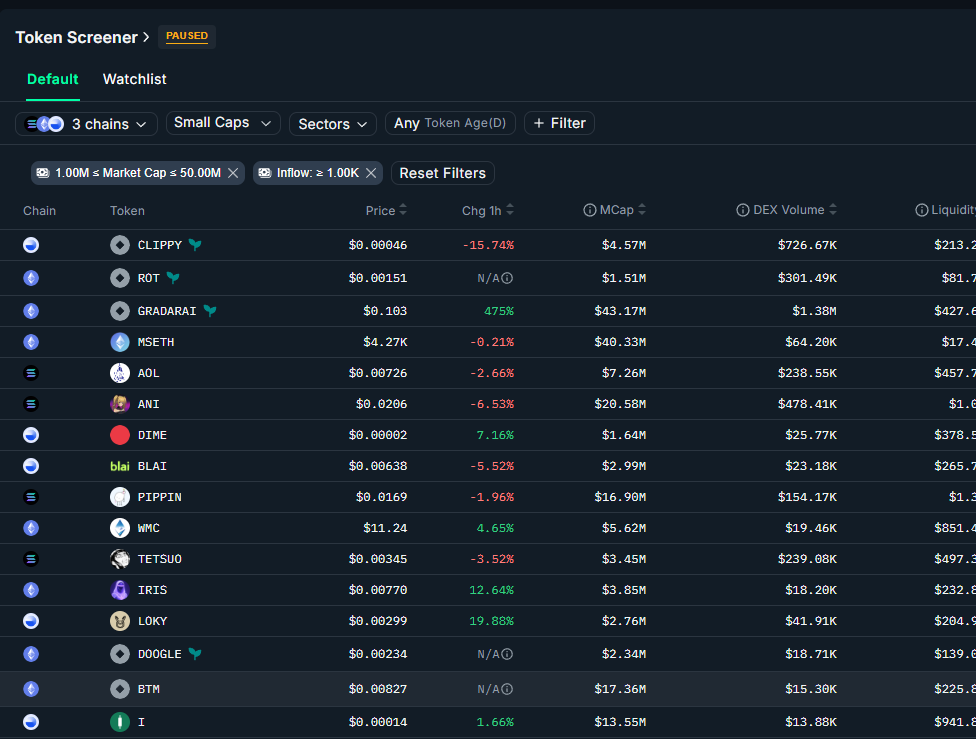Click the red DIME token logo
The width and height of the screenshot is (976, 739).
click(x=120, y=435)
